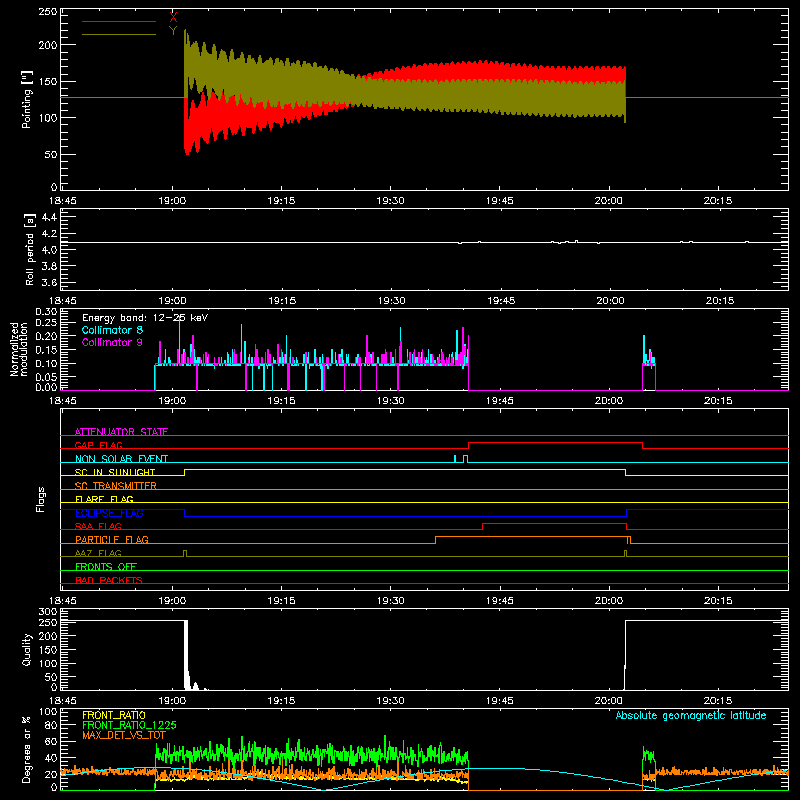
Task: Click the AAZ_FLAG pulse near 19:00
Action: (185, 554)
